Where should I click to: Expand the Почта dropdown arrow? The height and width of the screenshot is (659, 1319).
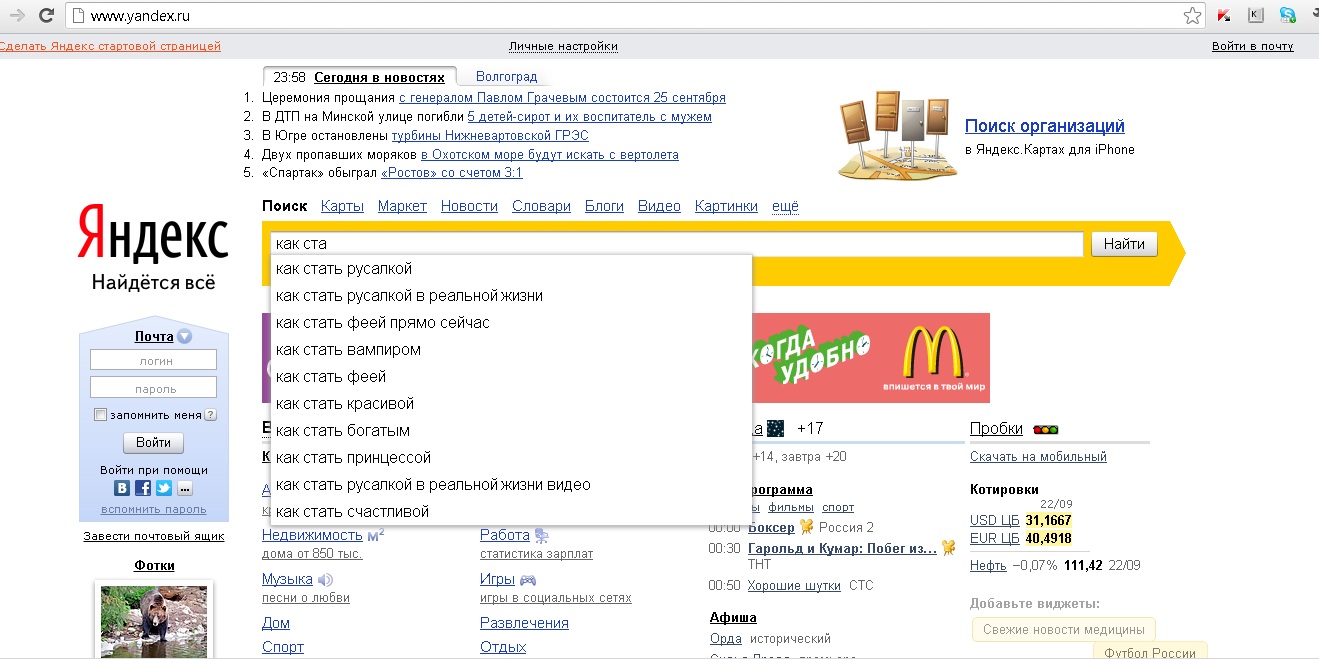(184, 337)
